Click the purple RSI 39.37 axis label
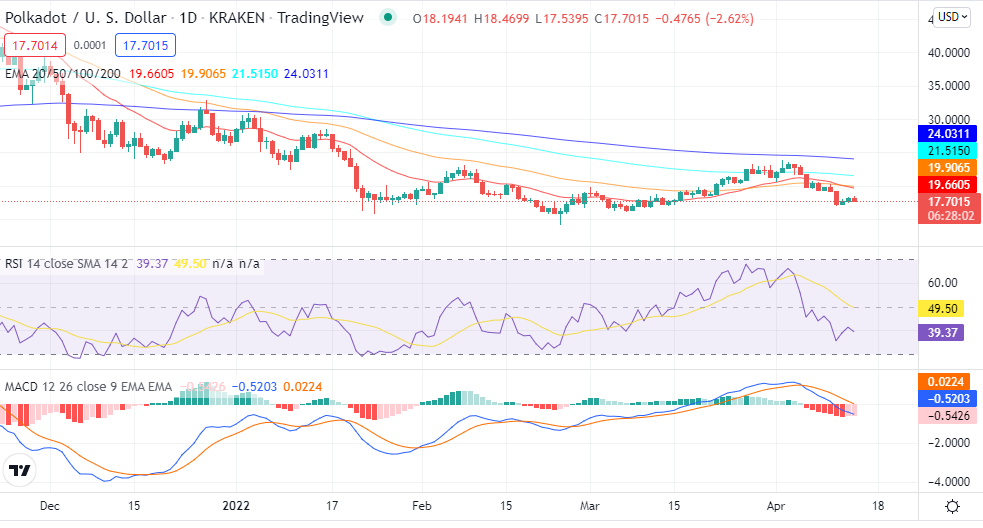 [941, 332]
